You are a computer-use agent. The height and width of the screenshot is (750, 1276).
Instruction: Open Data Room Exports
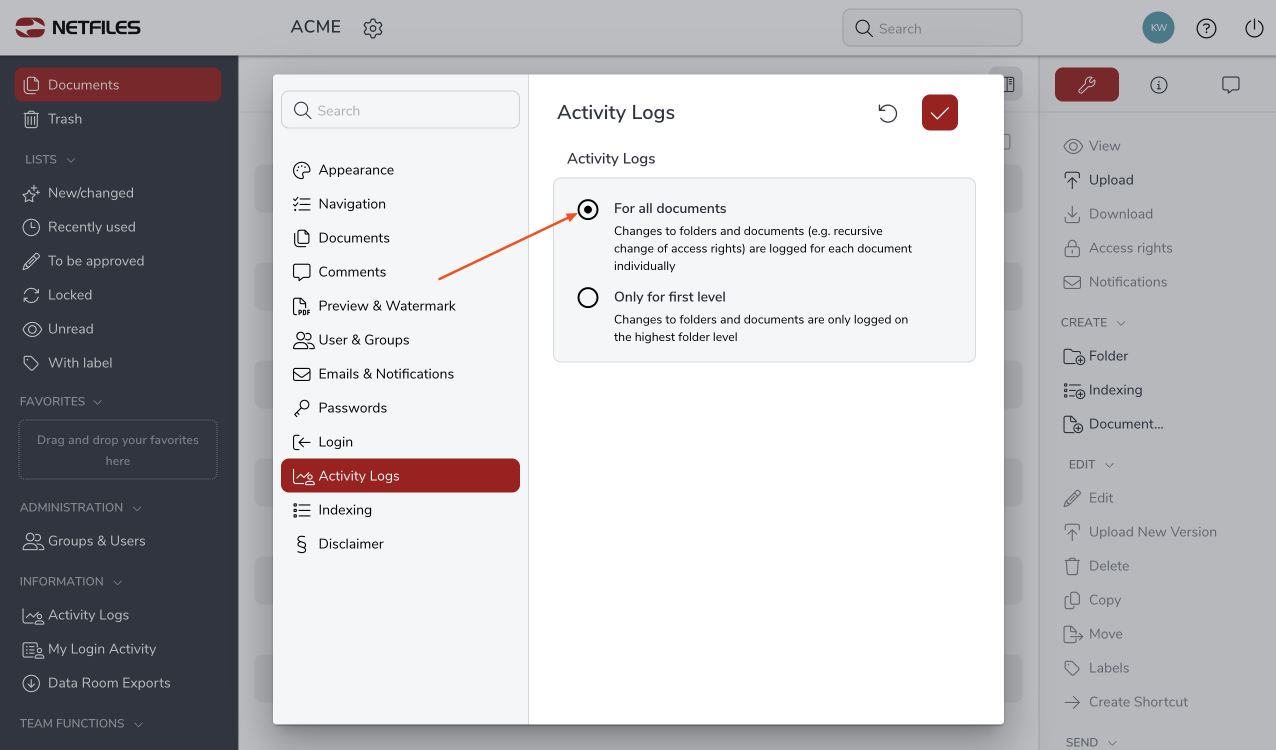(118, 683)
